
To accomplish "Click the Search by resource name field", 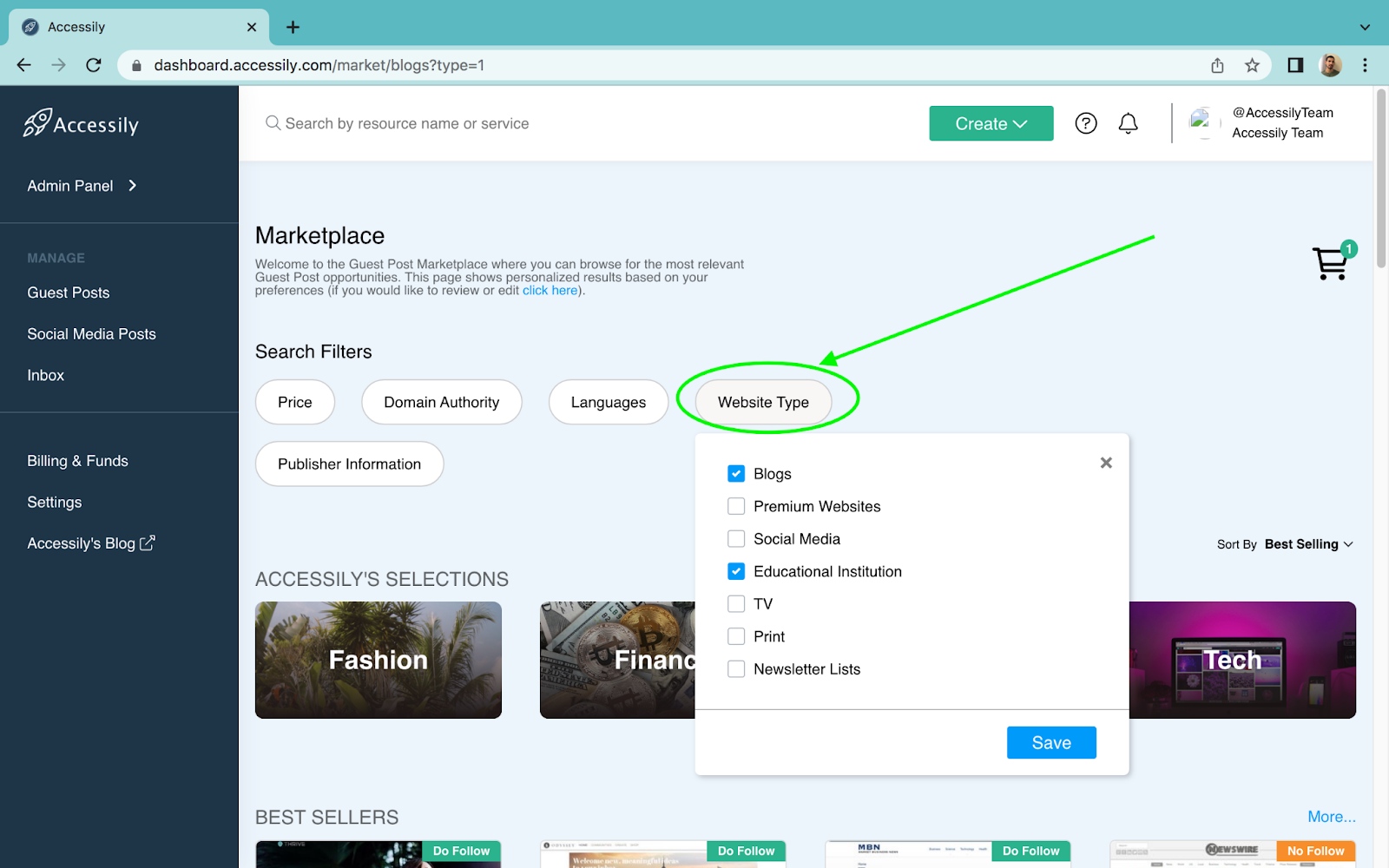I will [407, 123].
